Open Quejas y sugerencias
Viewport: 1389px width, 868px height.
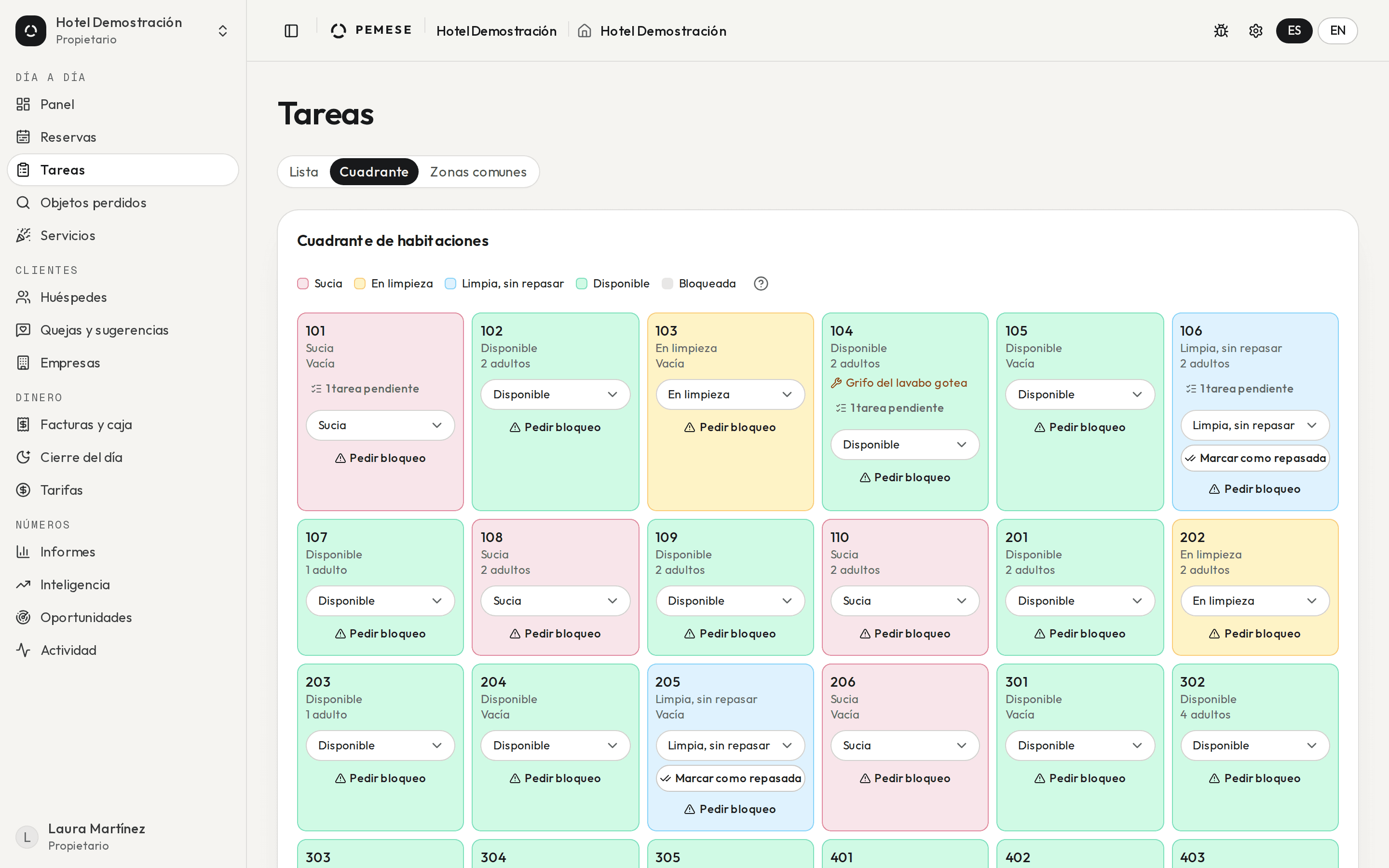(123, 330)
